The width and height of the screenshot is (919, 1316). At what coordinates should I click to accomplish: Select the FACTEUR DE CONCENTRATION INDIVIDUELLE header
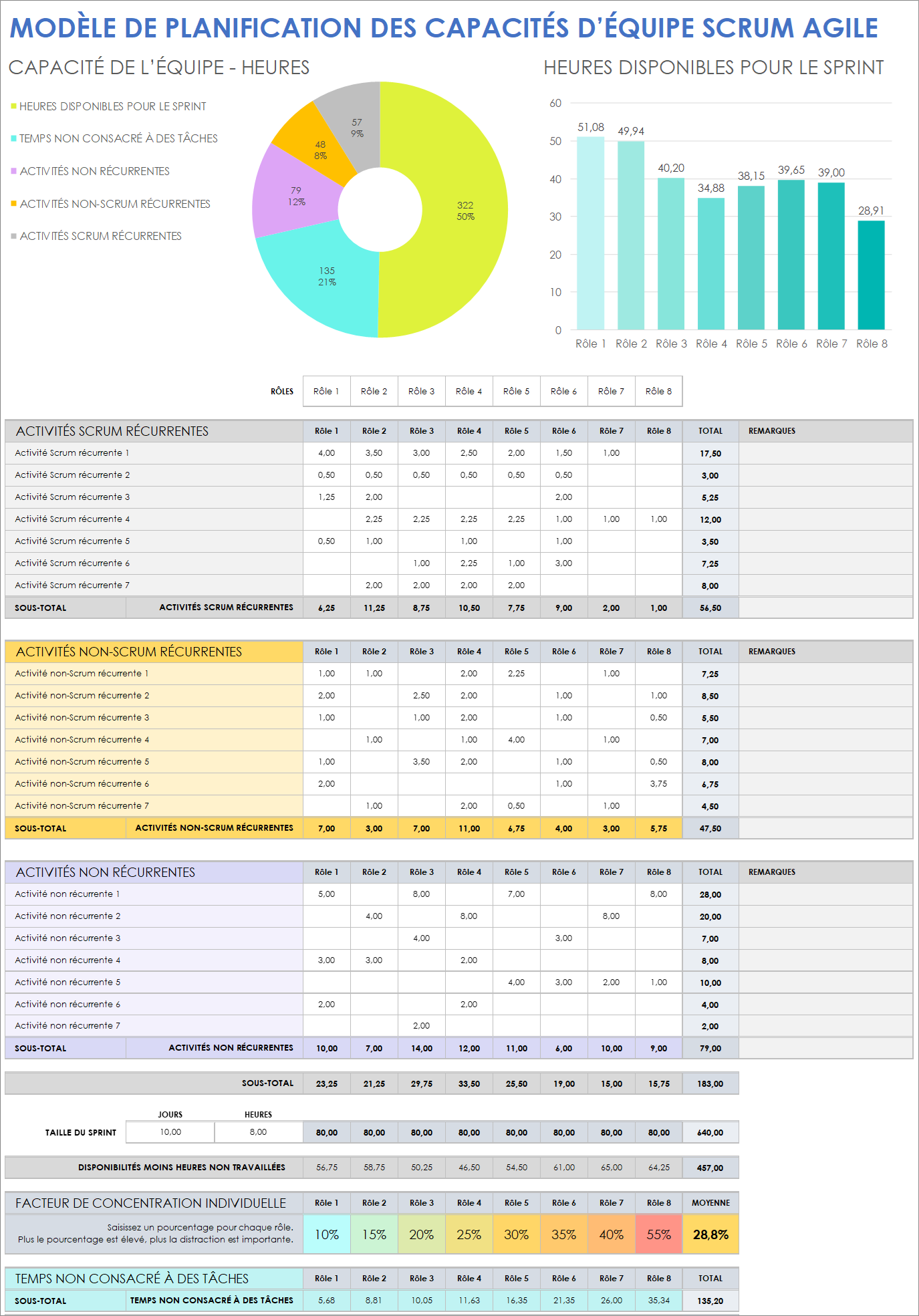click(x=154, y=1203)
